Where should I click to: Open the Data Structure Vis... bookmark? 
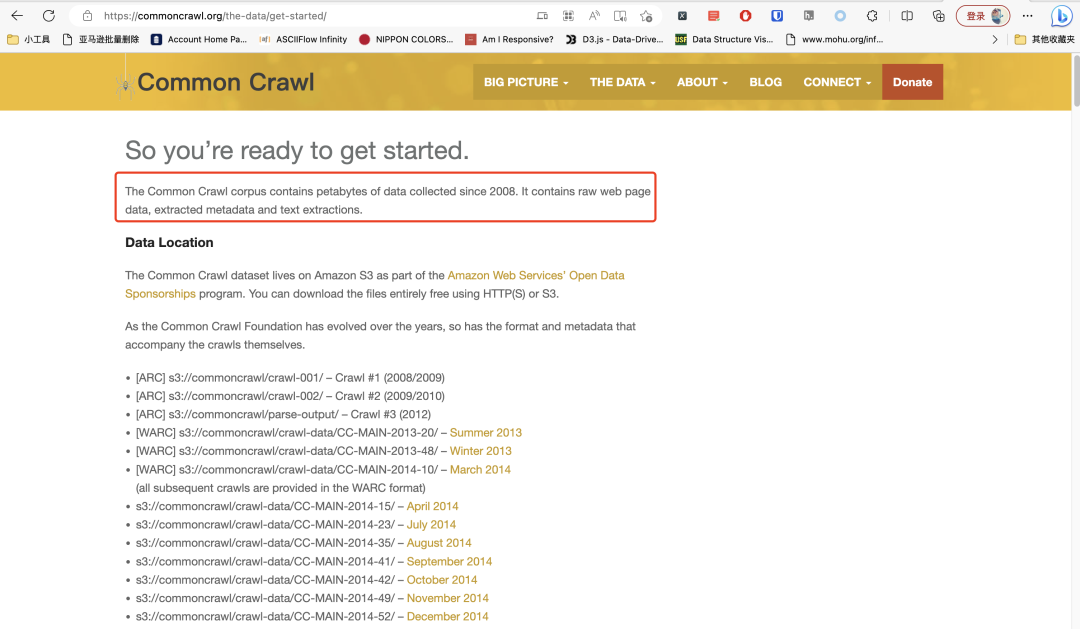click(x=724, y=39)
